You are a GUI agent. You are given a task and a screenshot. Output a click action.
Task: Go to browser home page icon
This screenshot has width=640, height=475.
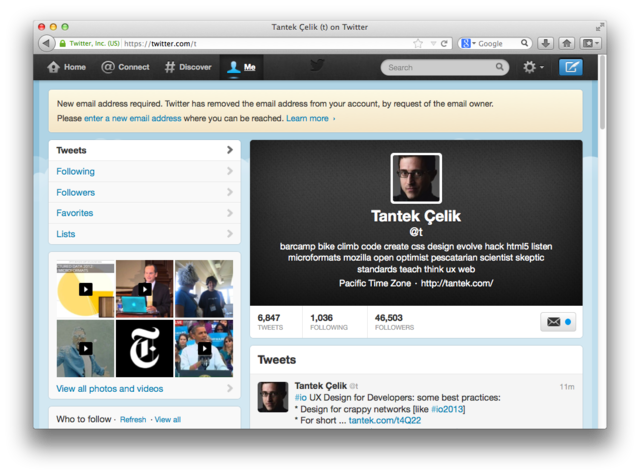[x=567, y=43]
